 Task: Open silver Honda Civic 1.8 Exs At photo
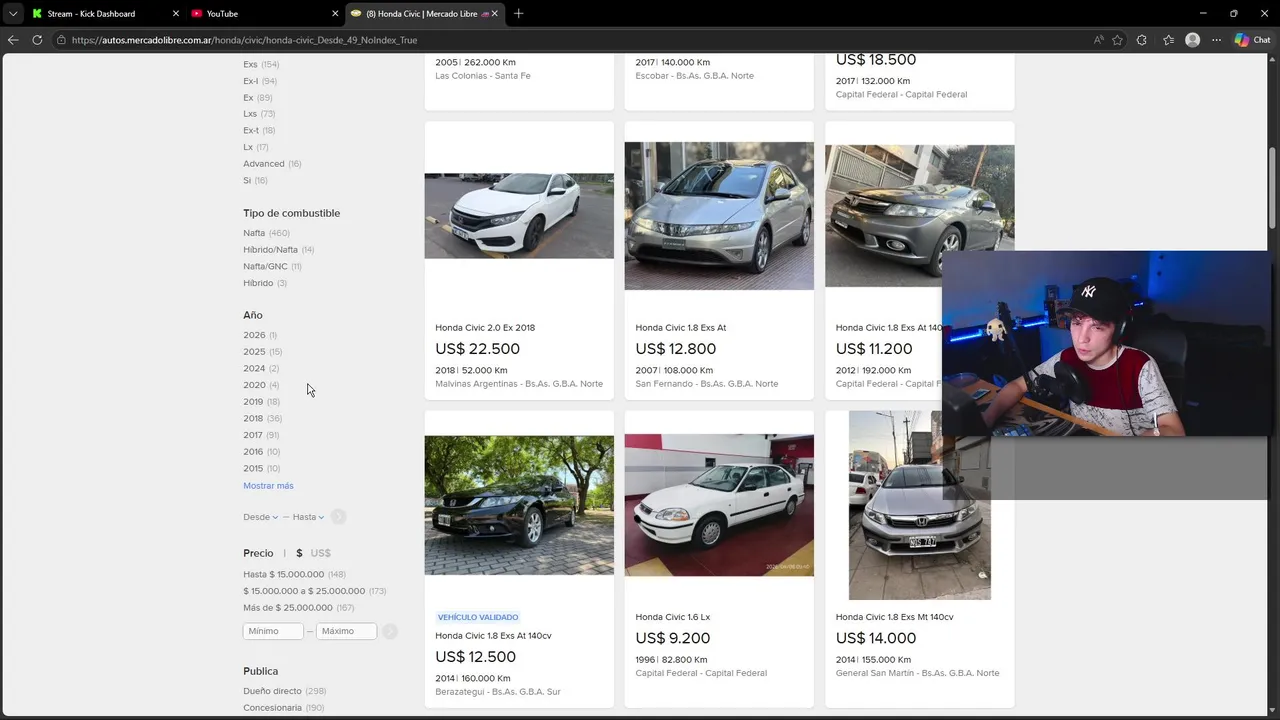coord(719,216)
